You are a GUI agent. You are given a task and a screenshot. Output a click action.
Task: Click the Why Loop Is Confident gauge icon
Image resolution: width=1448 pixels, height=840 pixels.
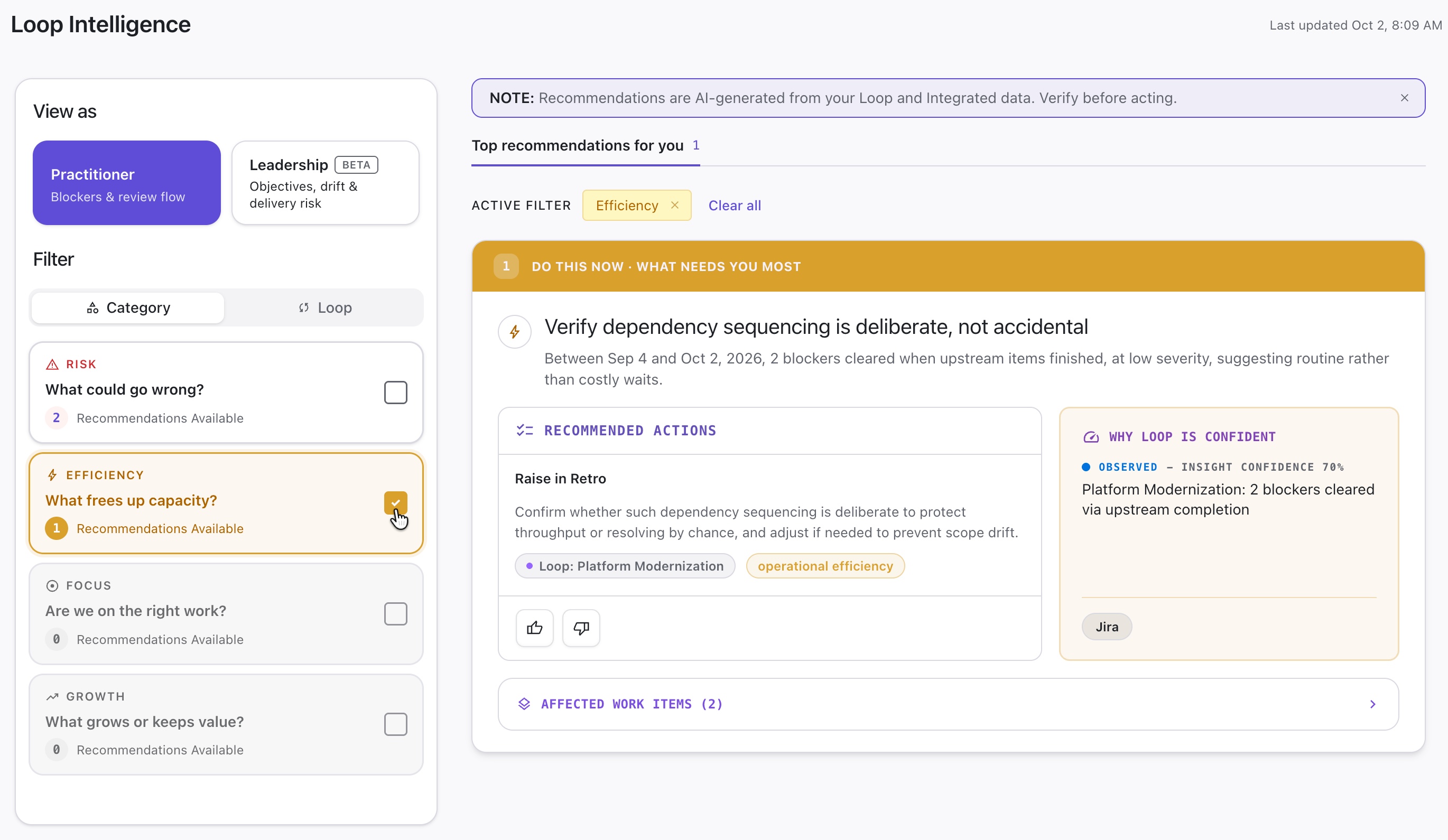pyautogui.click(x=1091, y=437)
